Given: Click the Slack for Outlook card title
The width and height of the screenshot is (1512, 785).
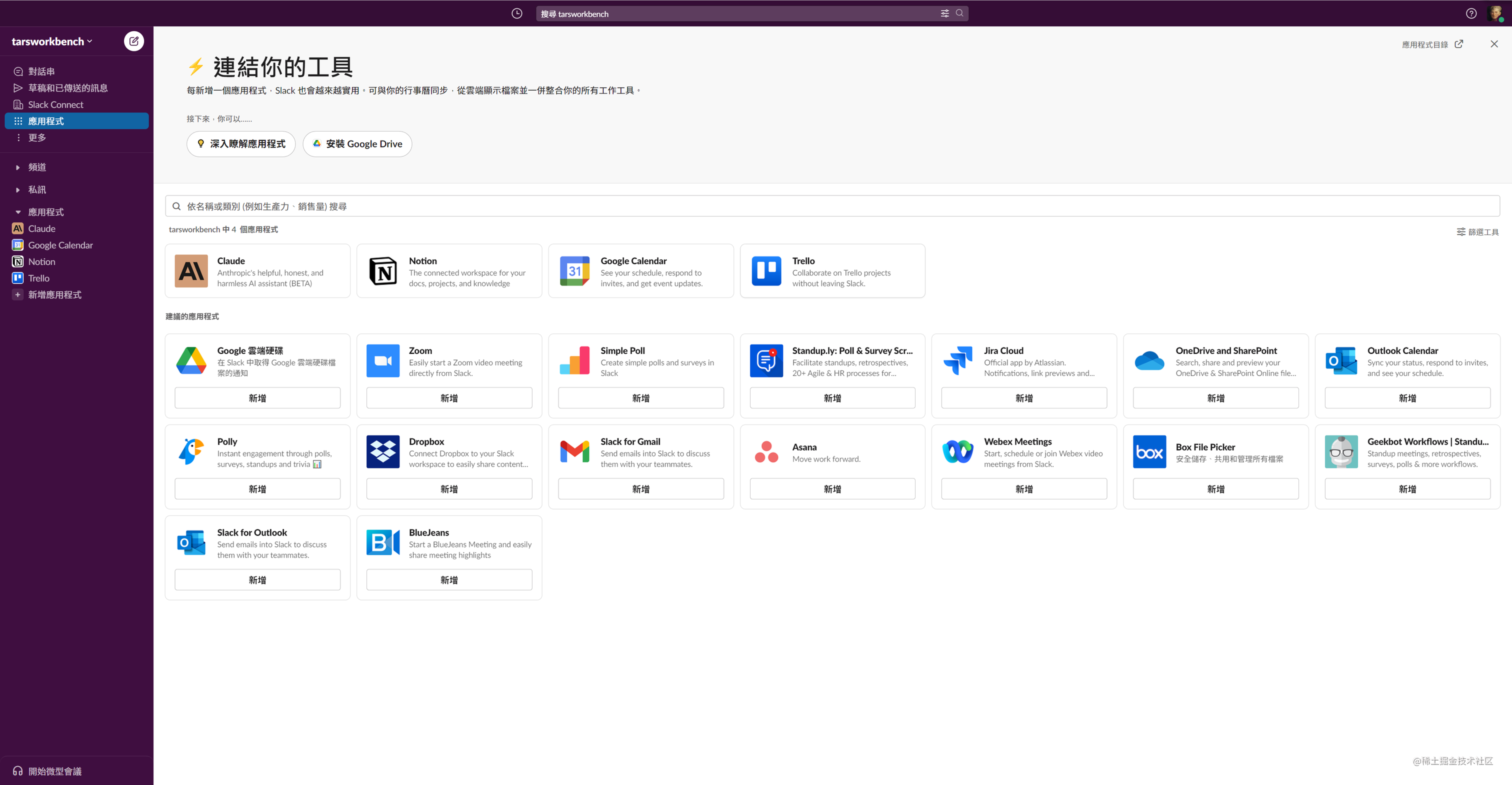Looking at the screenshot, I should point(252,532).
